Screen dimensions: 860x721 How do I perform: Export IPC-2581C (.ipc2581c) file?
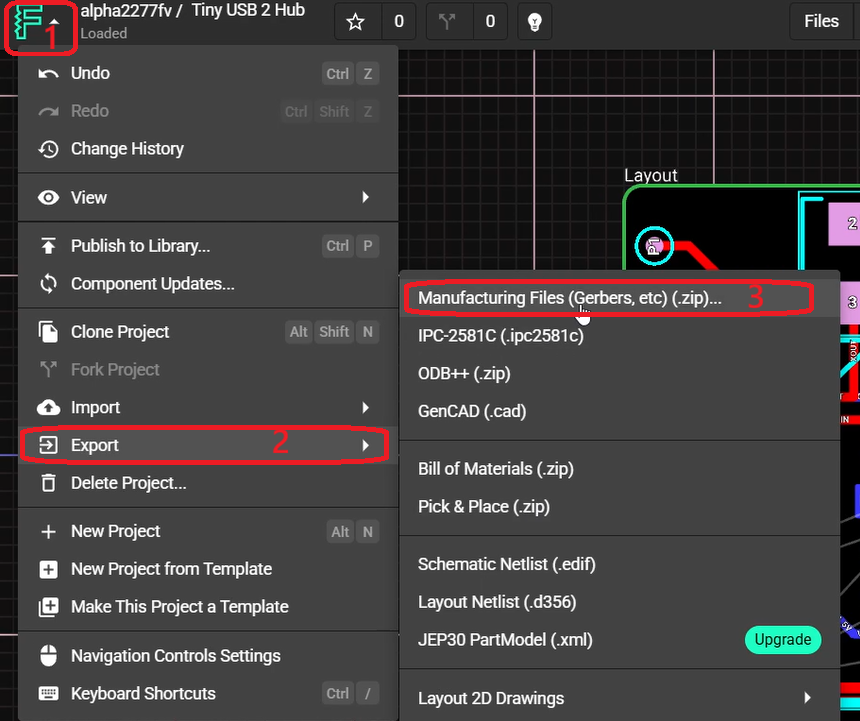click(620, 336)
